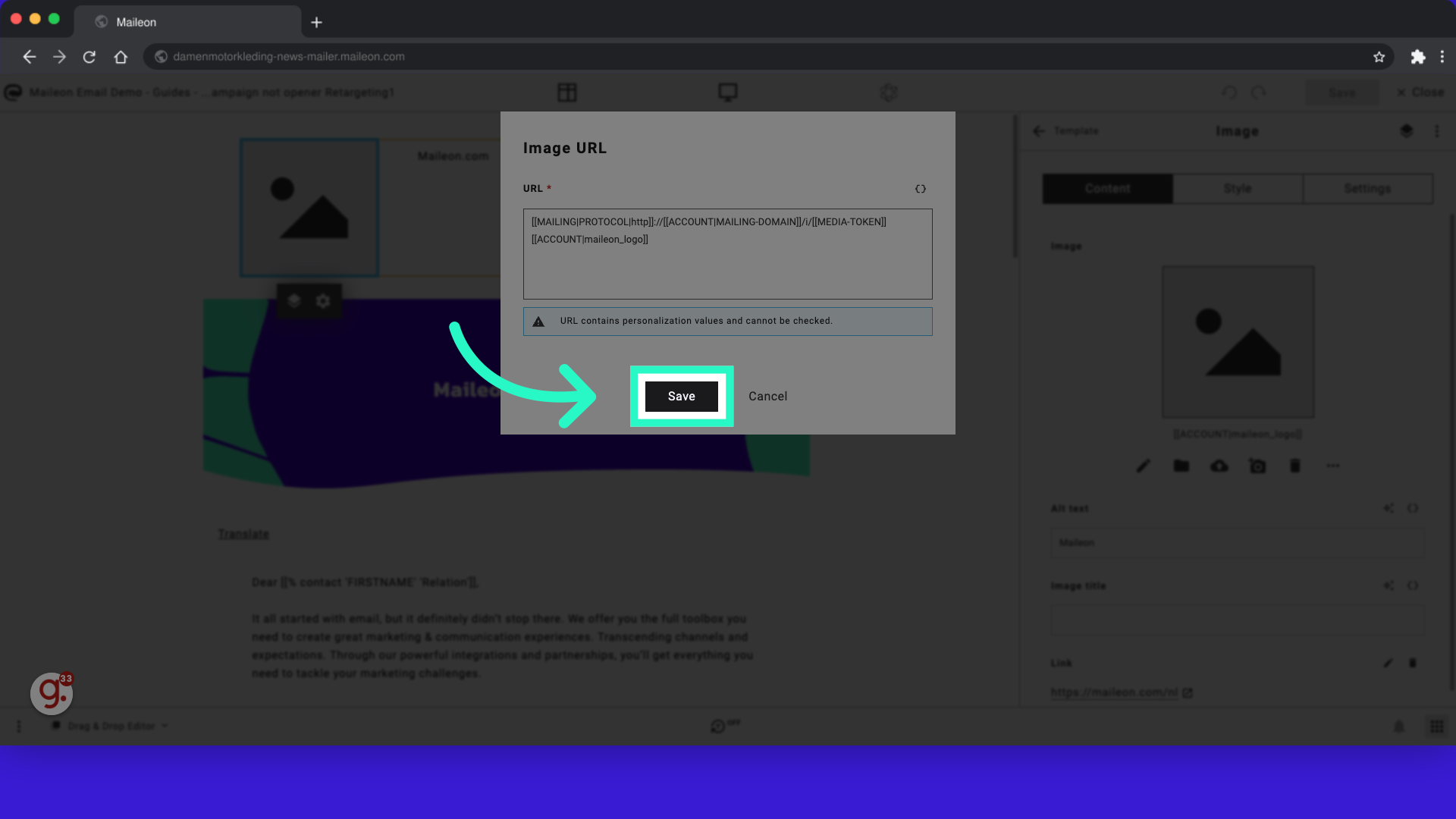Switch to the layout grid view icon
This screenshot has width=1456, height=819.
click(x=567, y=93)
